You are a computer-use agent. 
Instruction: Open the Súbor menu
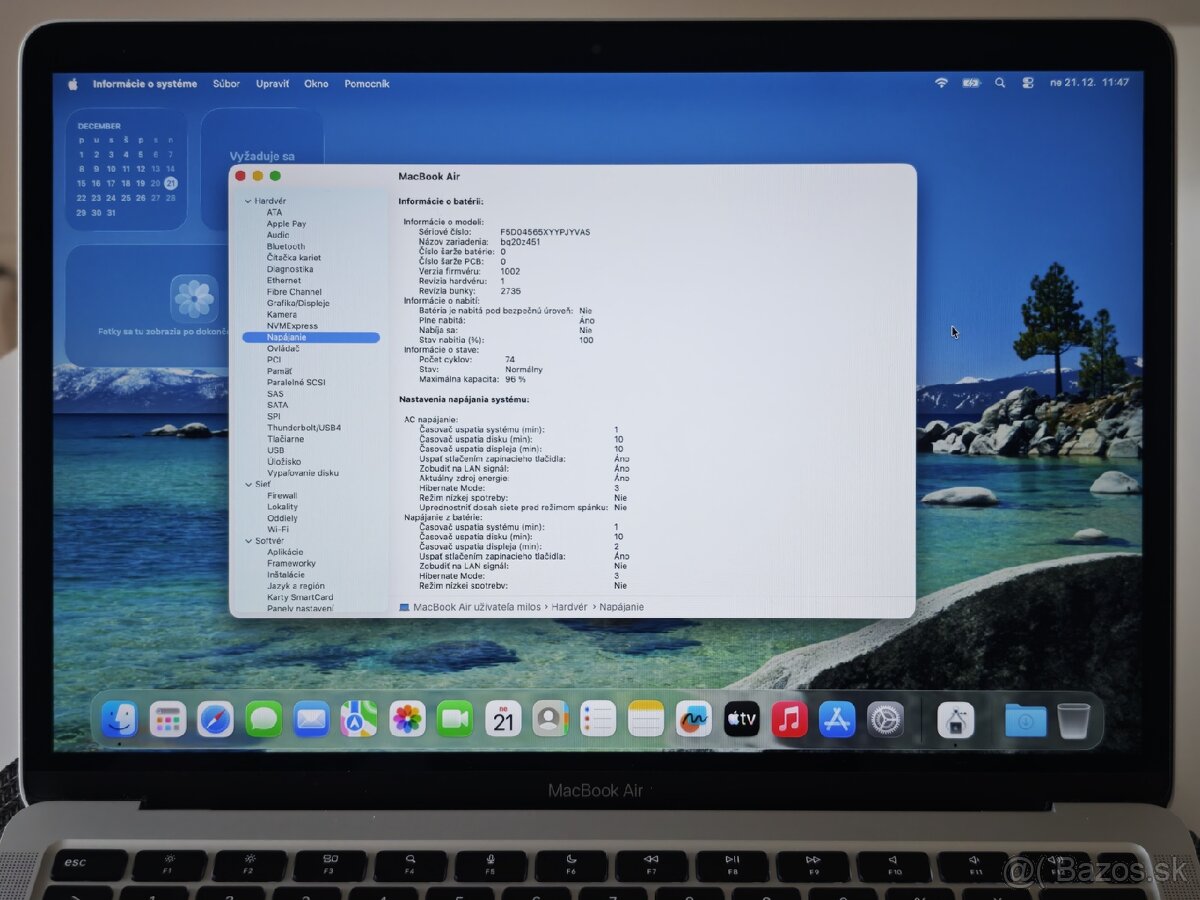[x=226, y=83]
